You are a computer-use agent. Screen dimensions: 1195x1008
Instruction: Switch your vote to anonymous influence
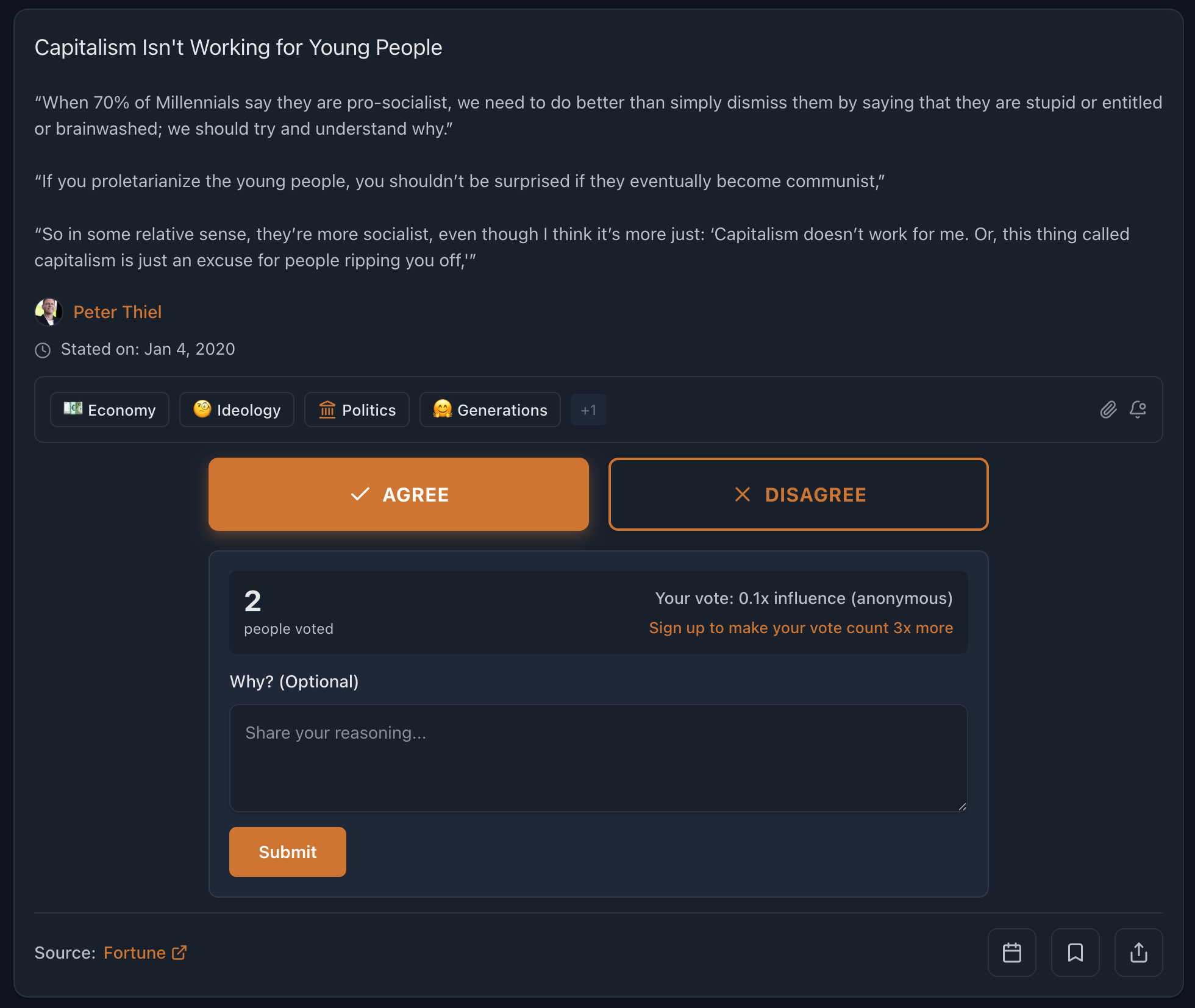click(x=804, y=598)
